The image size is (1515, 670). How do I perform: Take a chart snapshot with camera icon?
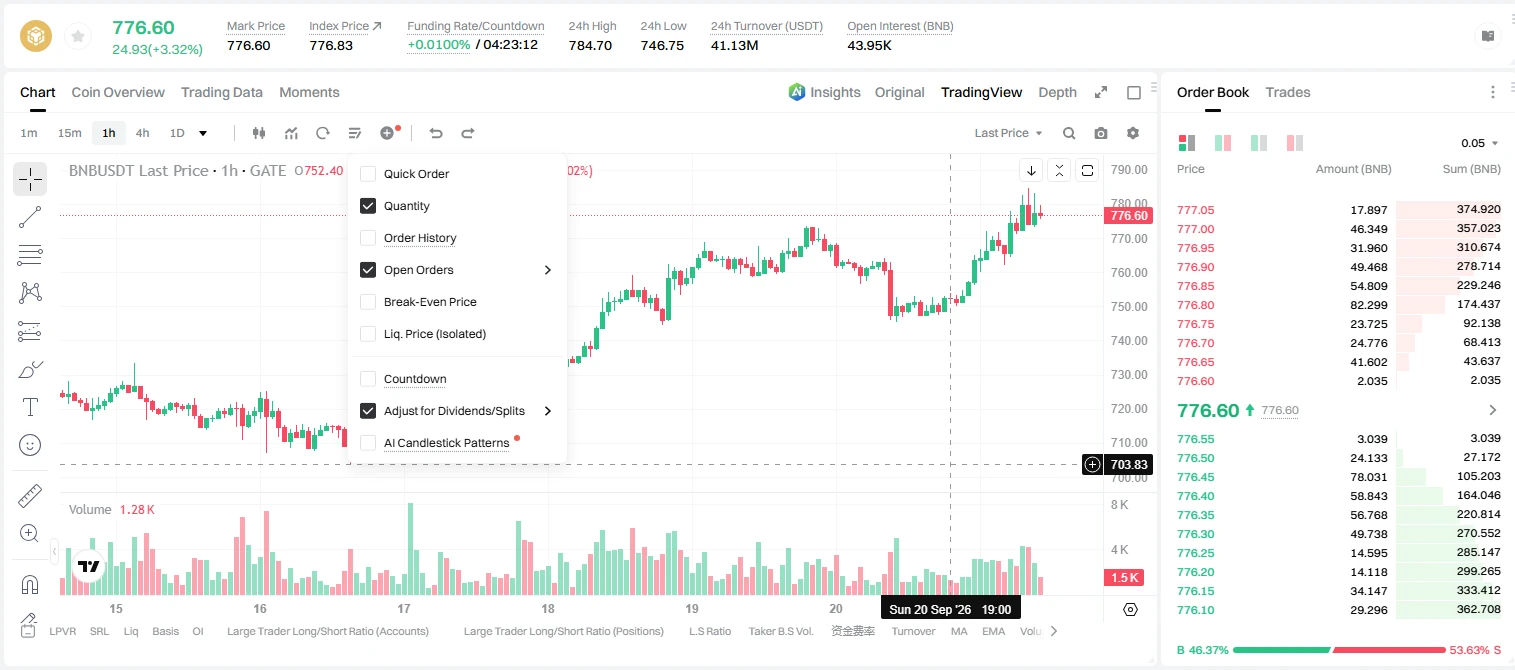click(x=1101, y=133)
